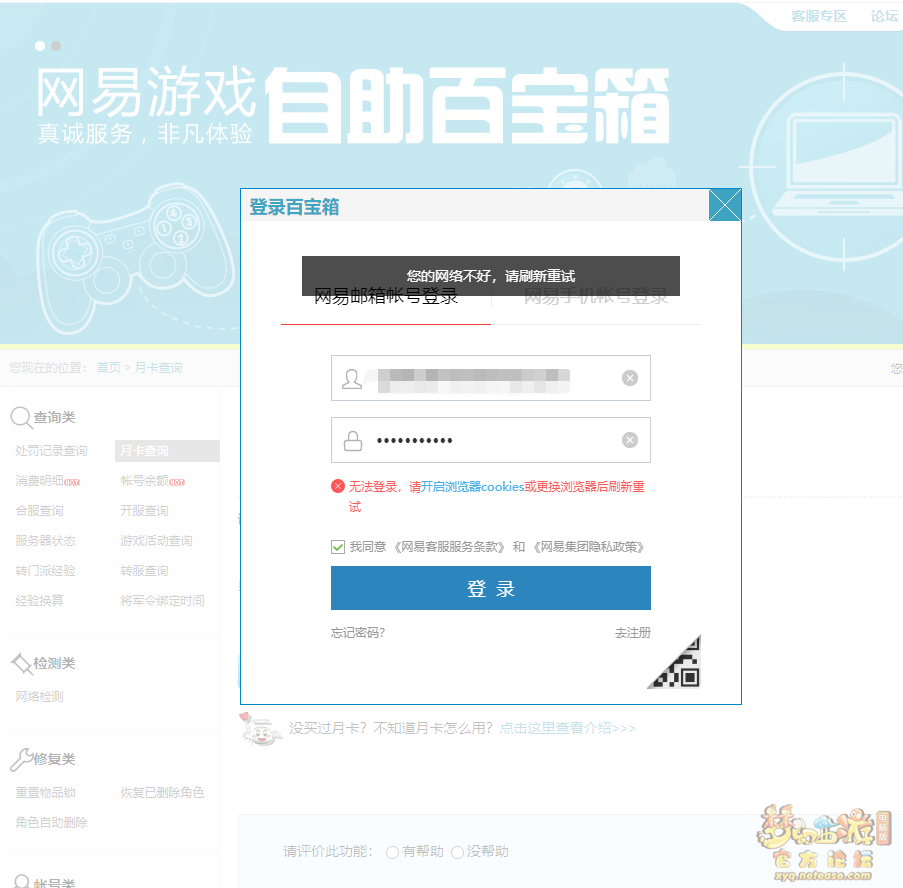Image resolution: width=903 pixels, height=888 pixels.
Task: Switch to 网易邮箱帐号登录 tab
Action: 386,296
